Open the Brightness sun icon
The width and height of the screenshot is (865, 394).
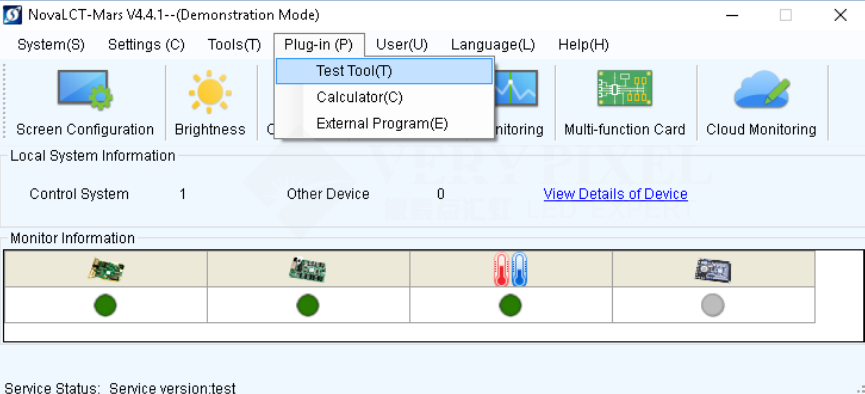tap(210, 92)
